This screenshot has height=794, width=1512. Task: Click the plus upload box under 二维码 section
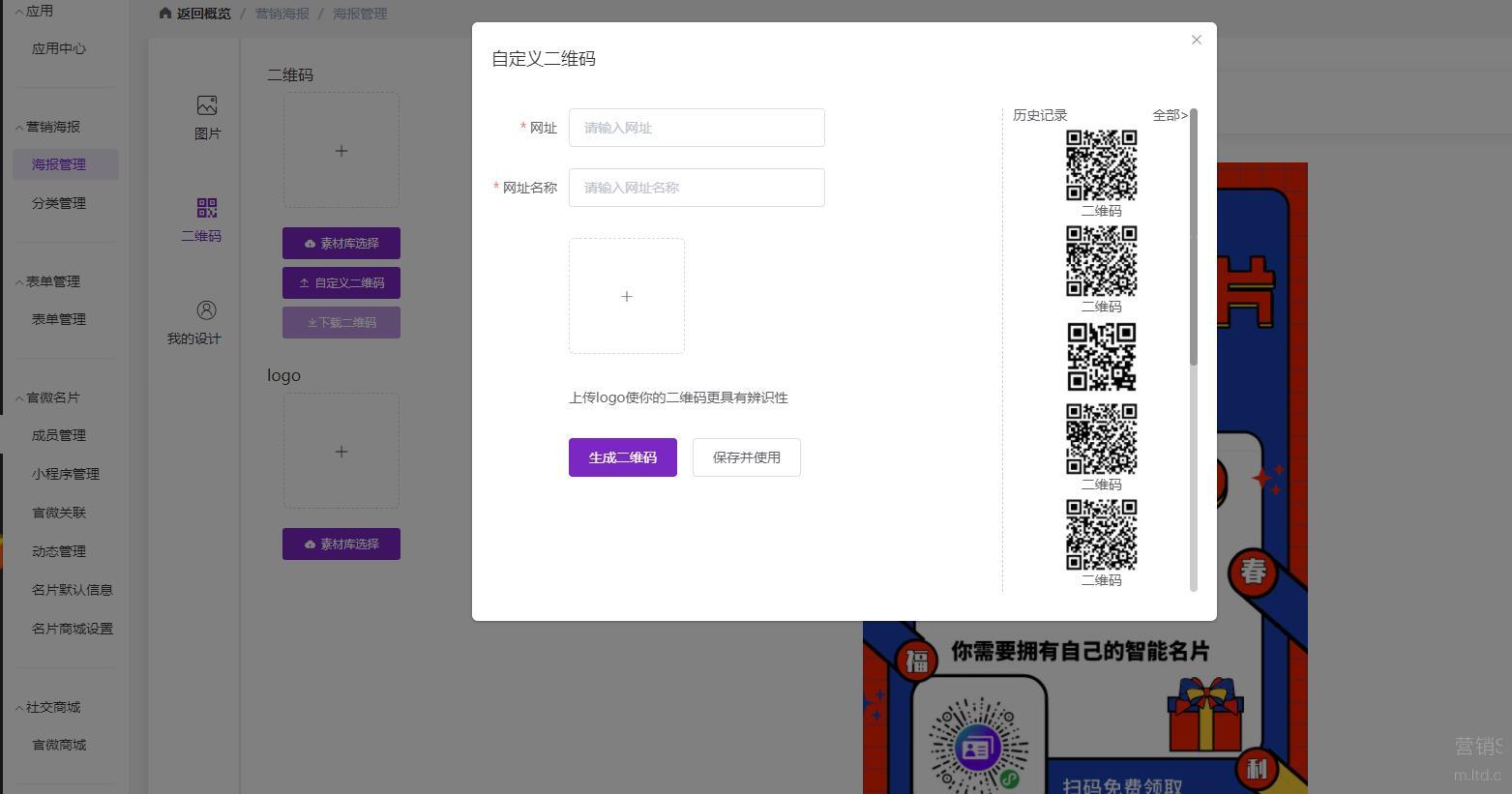(341, 150)
